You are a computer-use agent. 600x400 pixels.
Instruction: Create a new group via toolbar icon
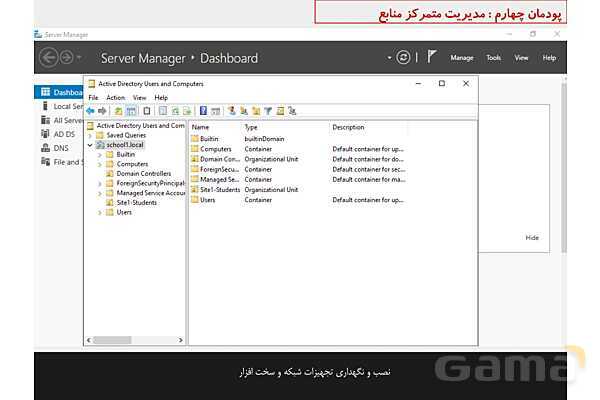point(244,111)
